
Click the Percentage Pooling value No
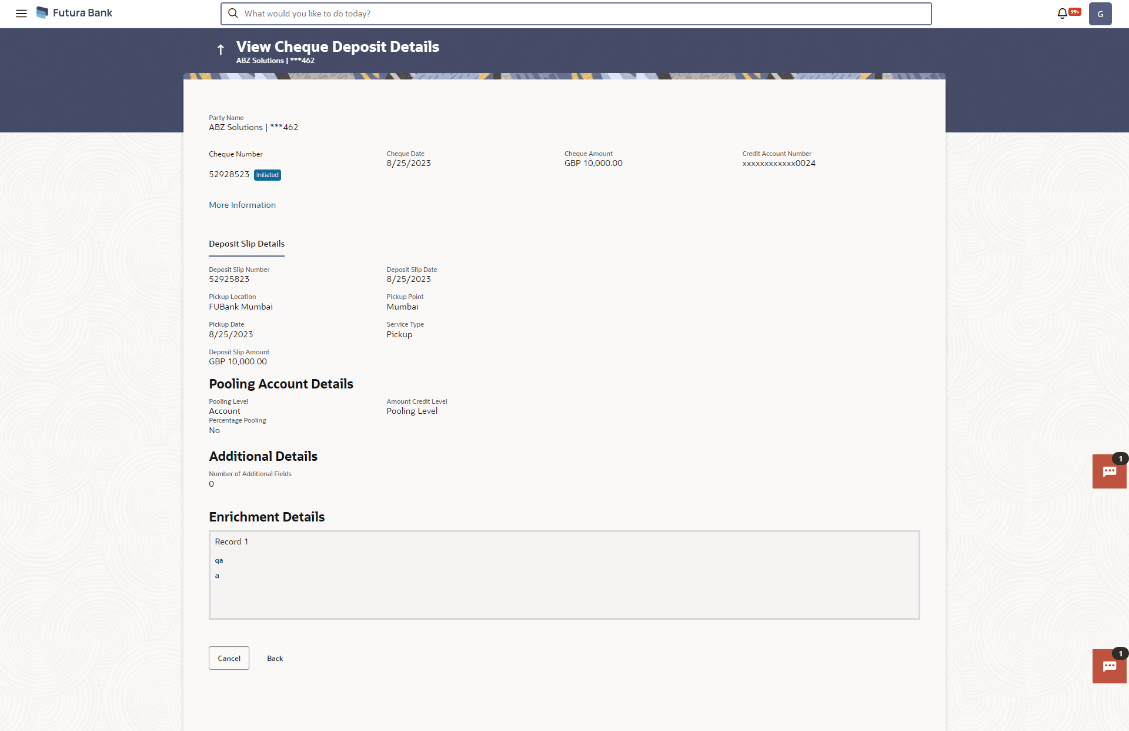[214, 431]
